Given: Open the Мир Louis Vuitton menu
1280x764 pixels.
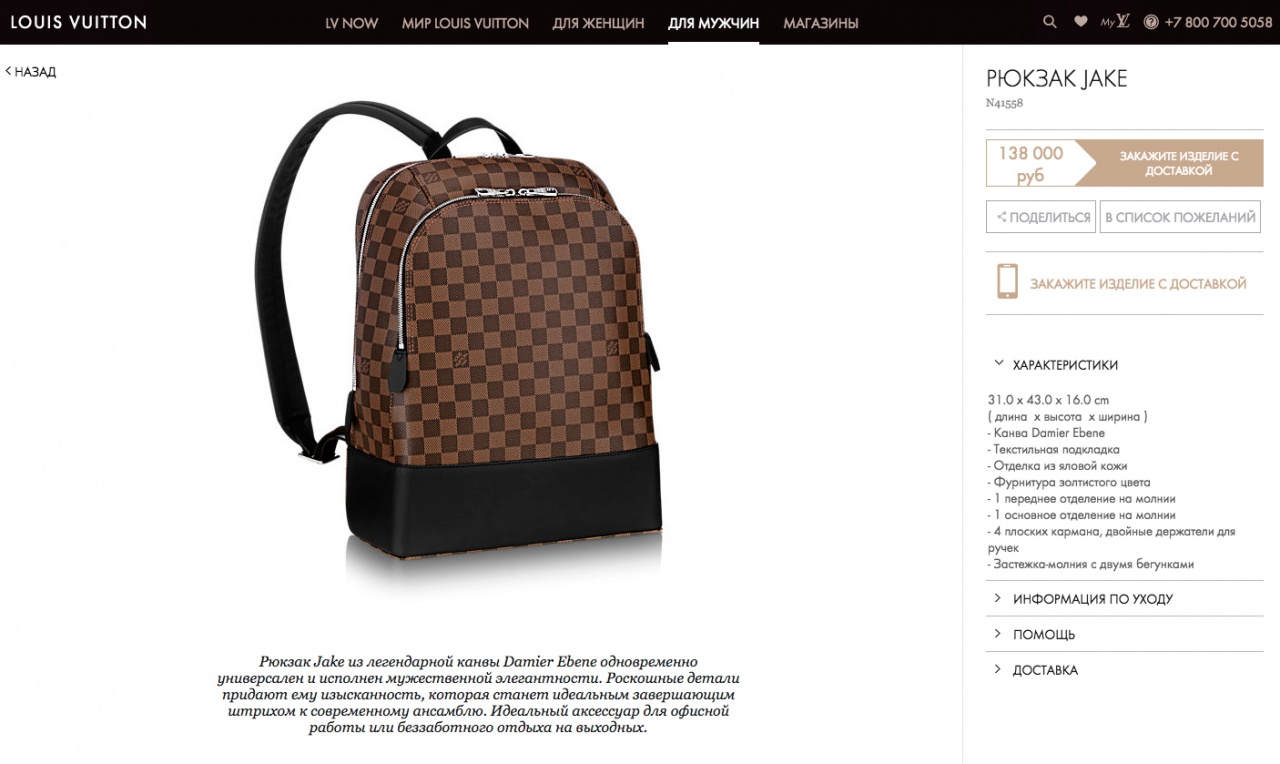Looking at the screenshot, I should pos(465,23).
